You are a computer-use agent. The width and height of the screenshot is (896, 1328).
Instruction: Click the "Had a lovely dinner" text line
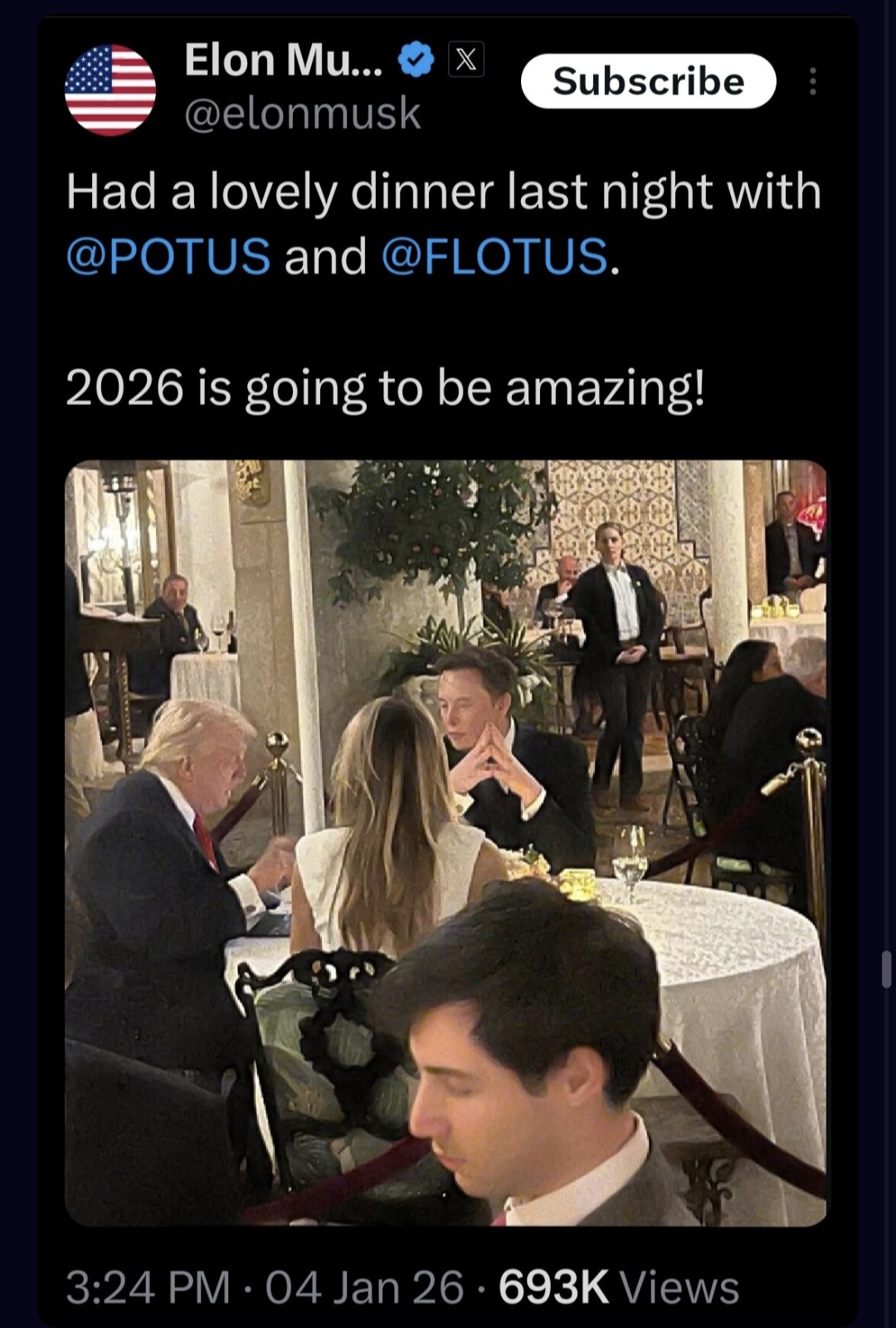click(443, 192)
